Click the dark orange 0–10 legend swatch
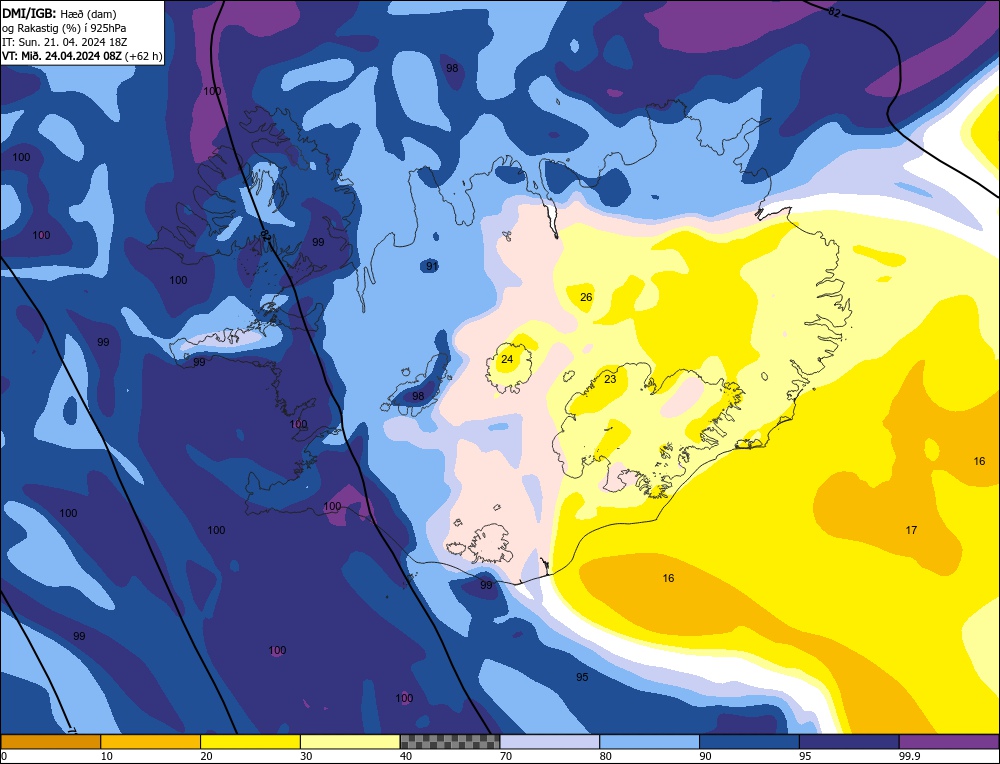Screen dimensions: 1000x764 [x=50, y=742]
